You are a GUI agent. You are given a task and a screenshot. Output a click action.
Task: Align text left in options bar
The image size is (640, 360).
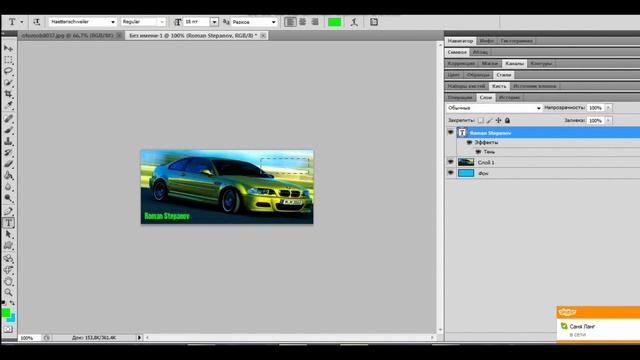coord(290,22)
